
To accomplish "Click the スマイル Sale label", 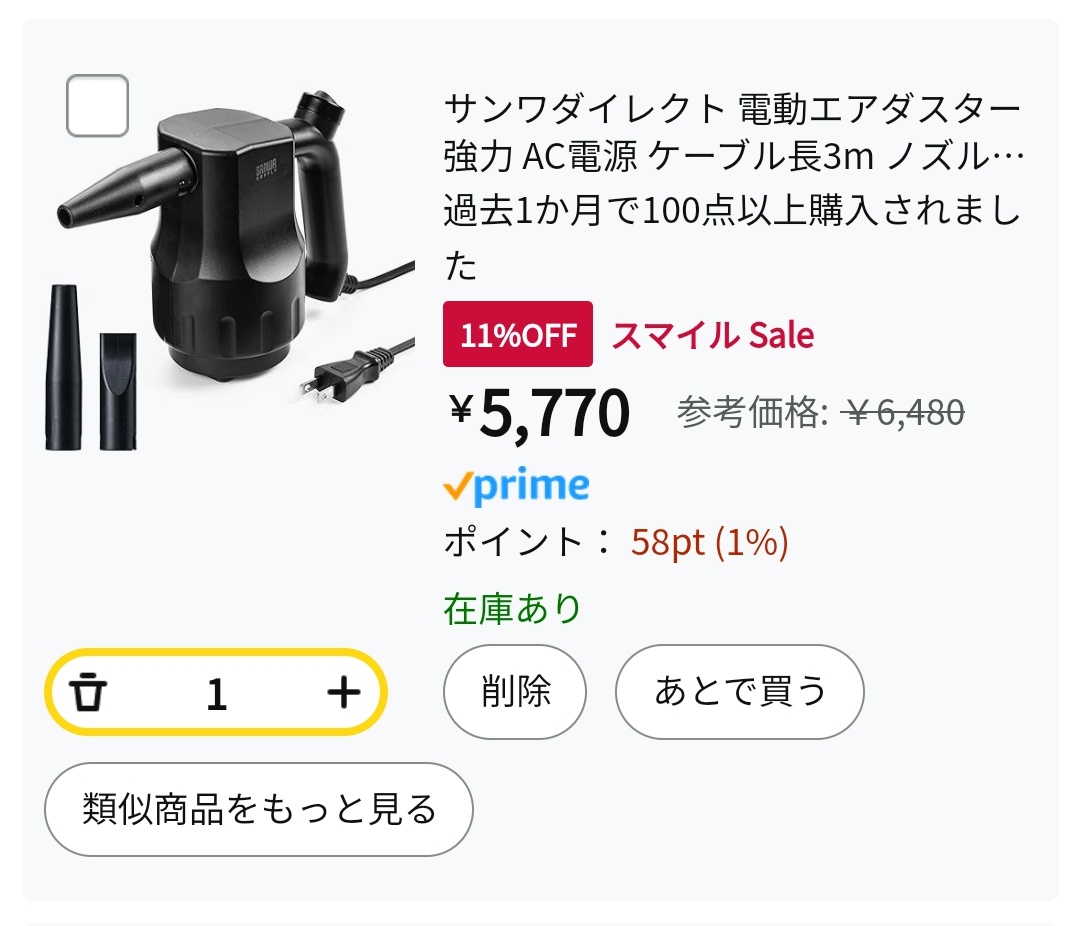I will 713,335.
